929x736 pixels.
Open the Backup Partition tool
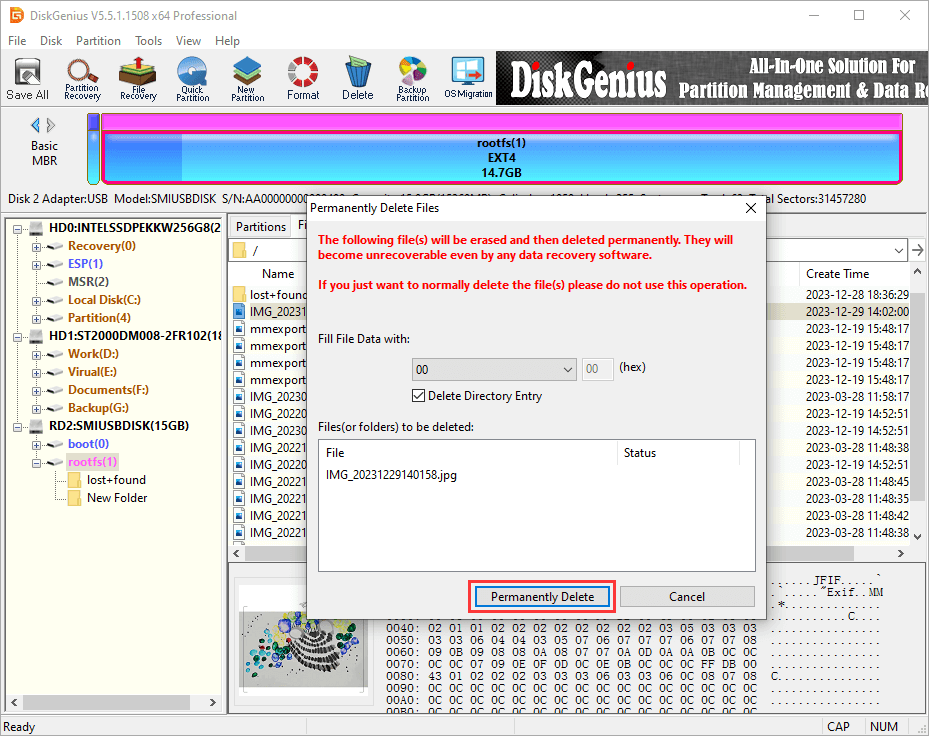[x=412, y=79]
